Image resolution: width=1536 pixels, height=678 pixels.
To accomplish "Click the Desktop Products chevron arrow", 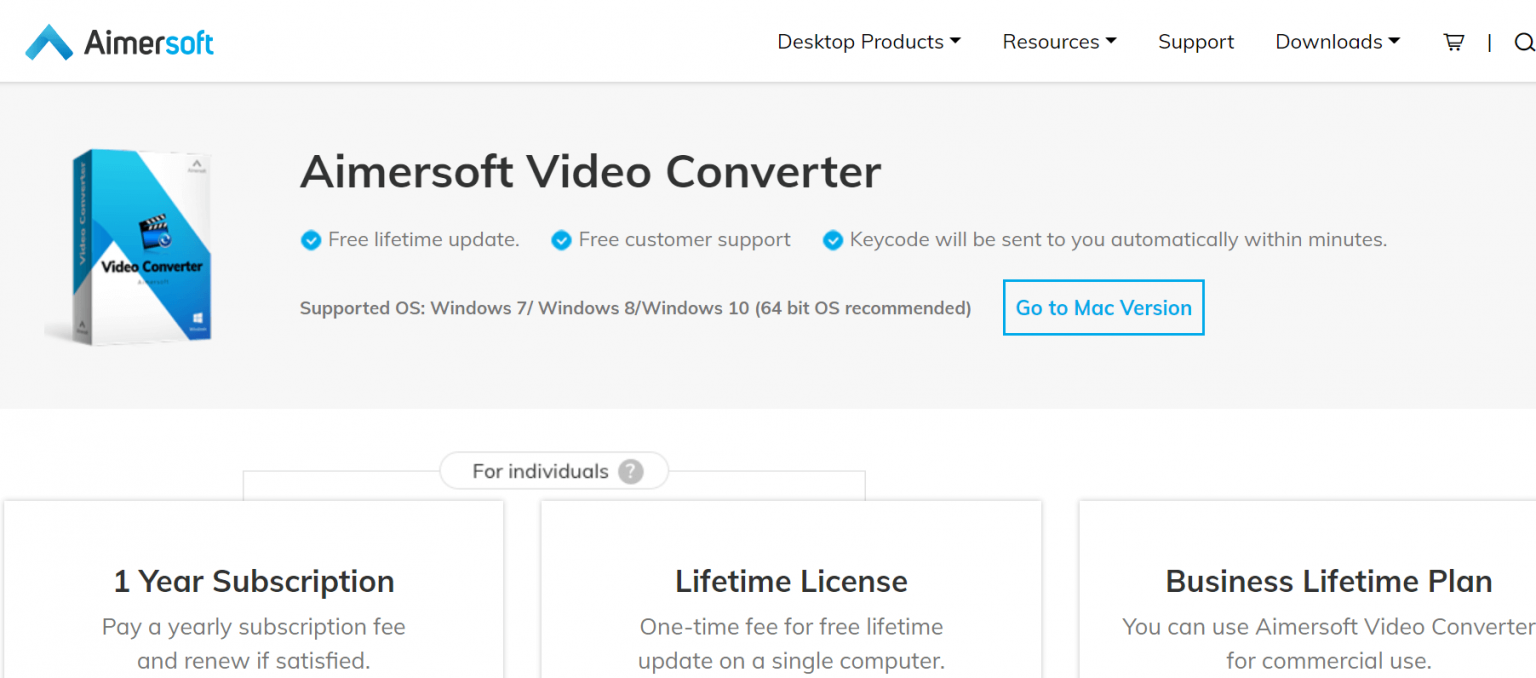I will (x=956, y=42).
